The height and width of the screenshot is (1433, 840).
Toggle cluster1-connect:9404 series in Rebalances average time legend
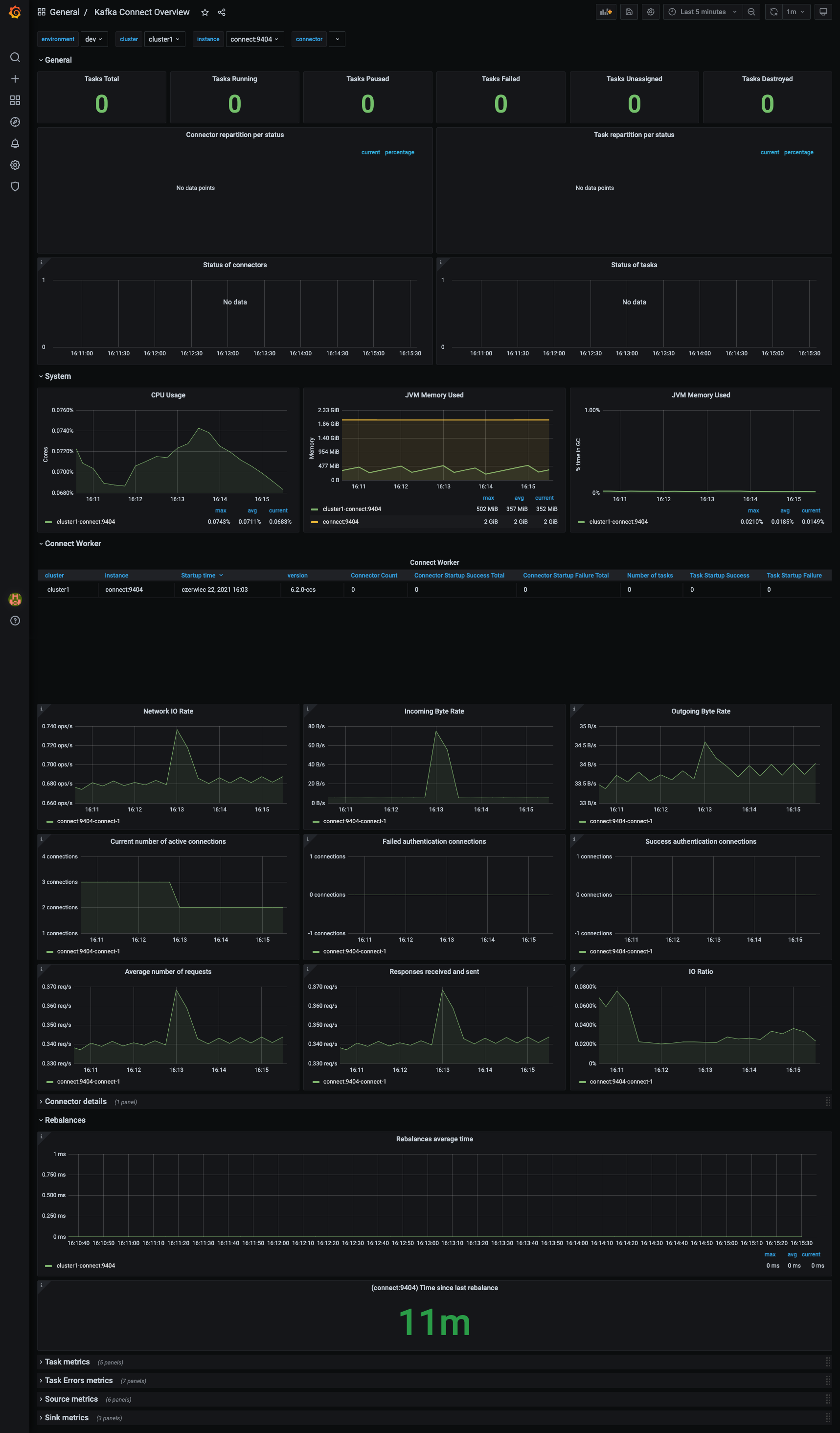click(x=86, y=1265)
